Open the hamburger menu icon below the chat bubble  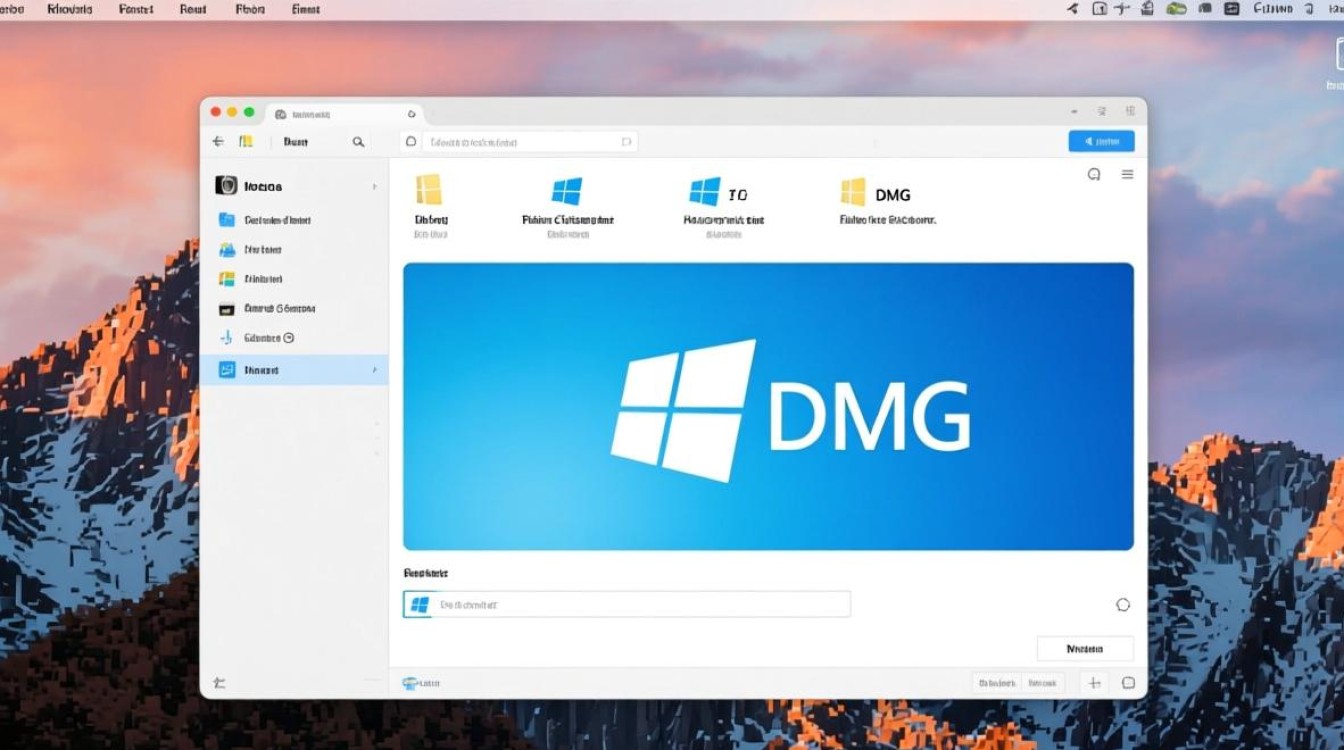click(x=1127, y=174)
